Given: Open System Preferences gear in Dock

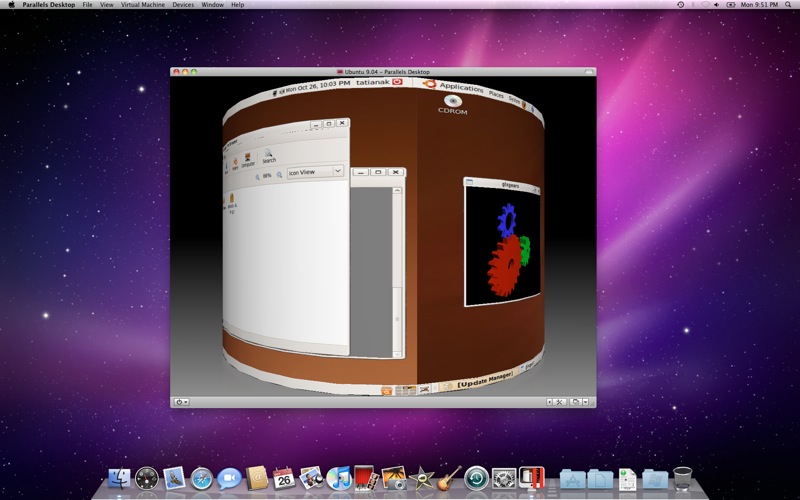Looking at the screenshot, I should pyautogui.click(x=504, y=479).
